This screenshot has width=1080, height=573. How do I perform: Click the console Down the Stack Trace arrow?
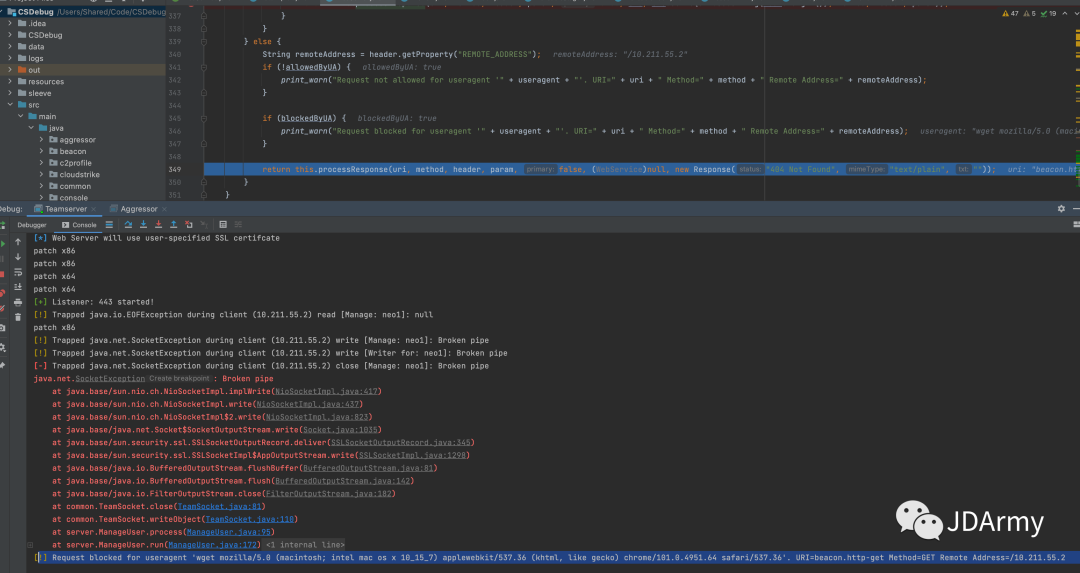(x=18, y=257)
